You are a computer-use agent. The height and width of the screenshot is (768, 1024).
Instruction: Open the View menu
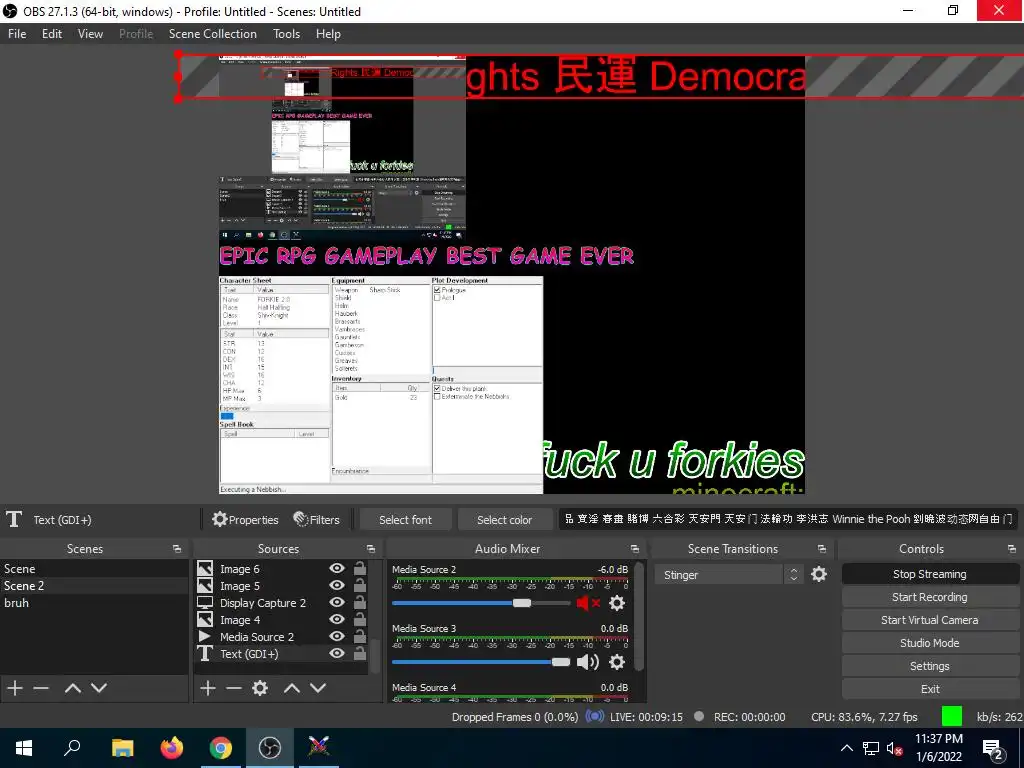90,34
